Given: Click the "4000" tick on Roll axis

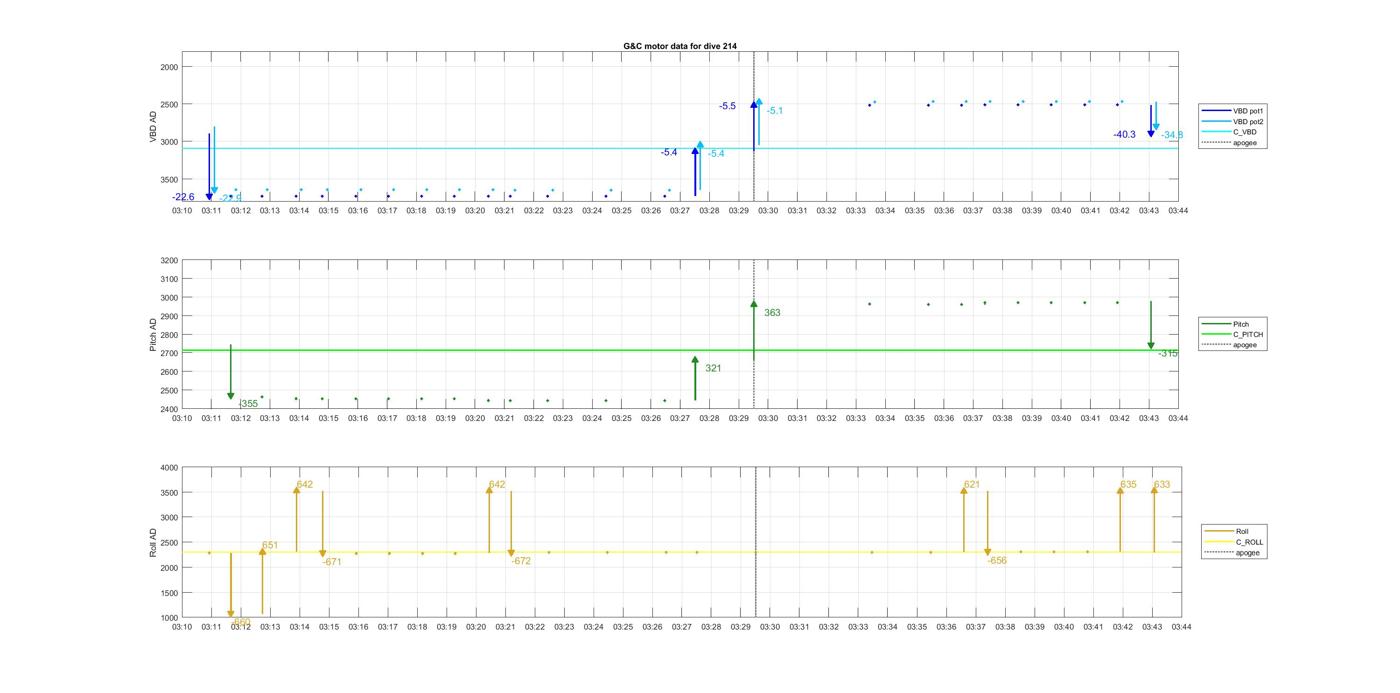Looking at the screenshot, I should click(x=169, y=468).
